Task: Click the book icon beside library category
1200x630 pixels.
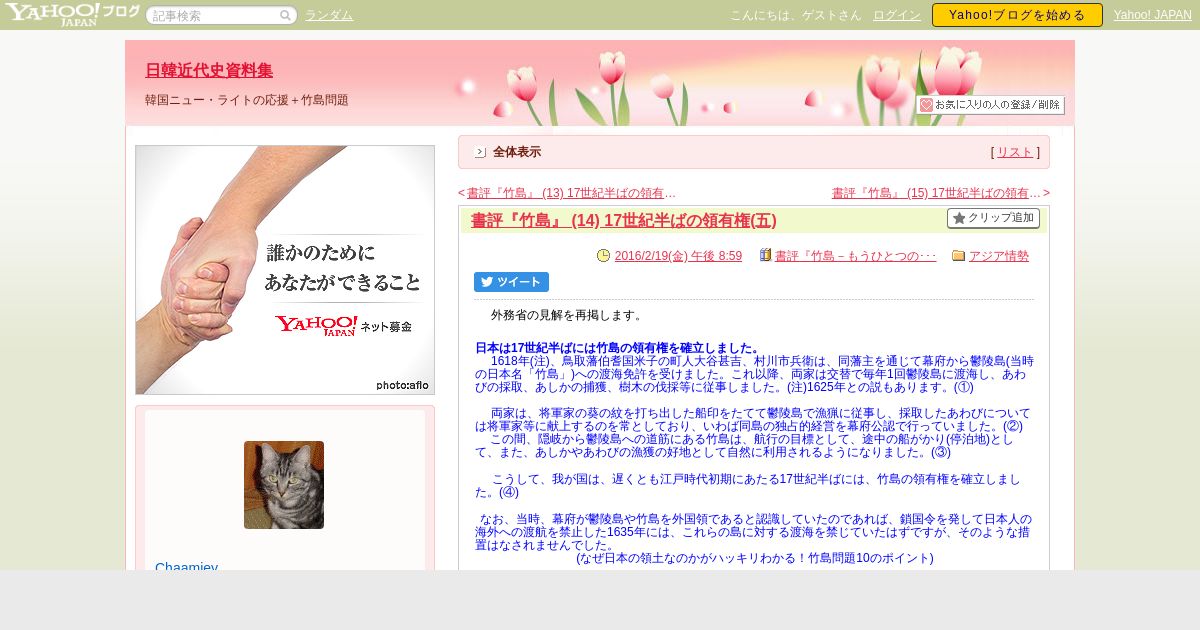Action: 765,256
